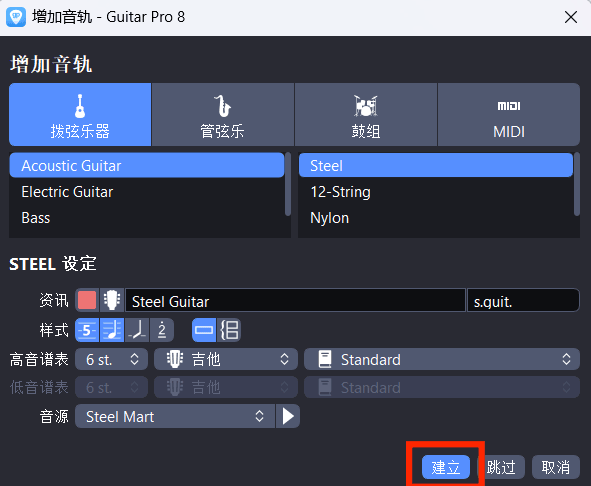
Task: Open the 6 st. string count dropdown
Action: [112, 359]
